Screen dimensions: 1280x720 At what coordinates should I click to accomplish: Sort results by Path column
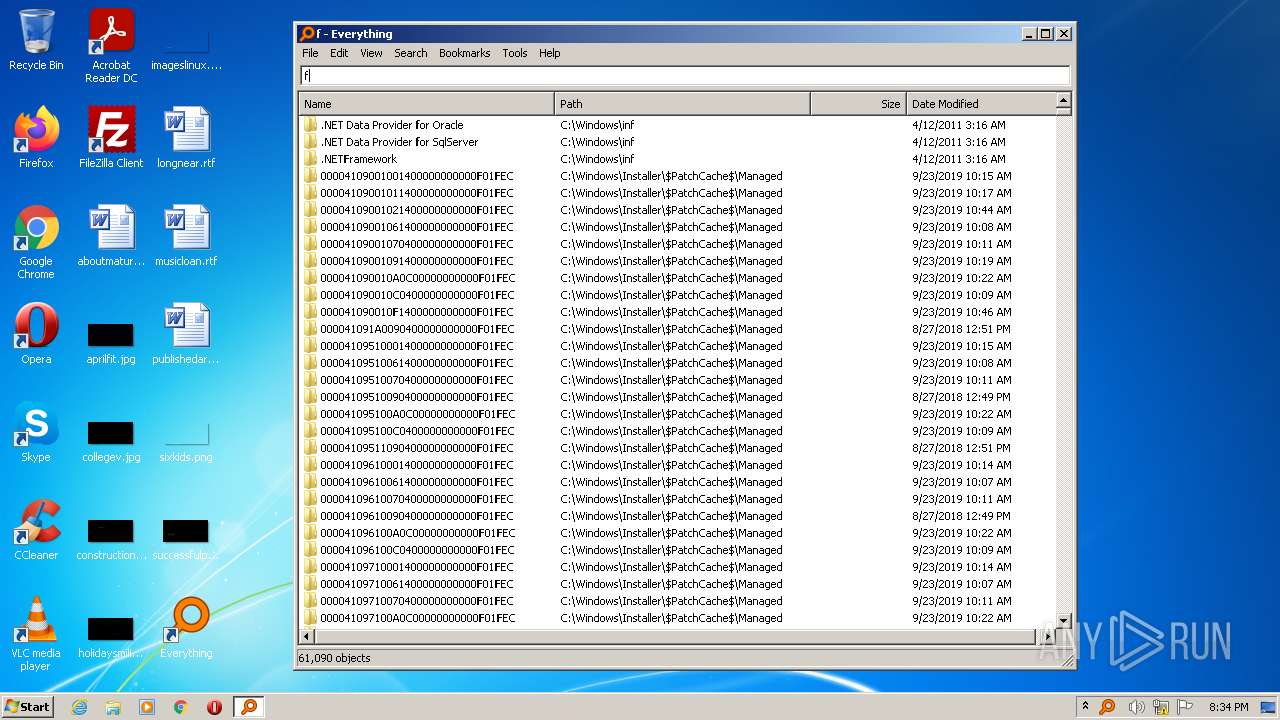(683, 103)
